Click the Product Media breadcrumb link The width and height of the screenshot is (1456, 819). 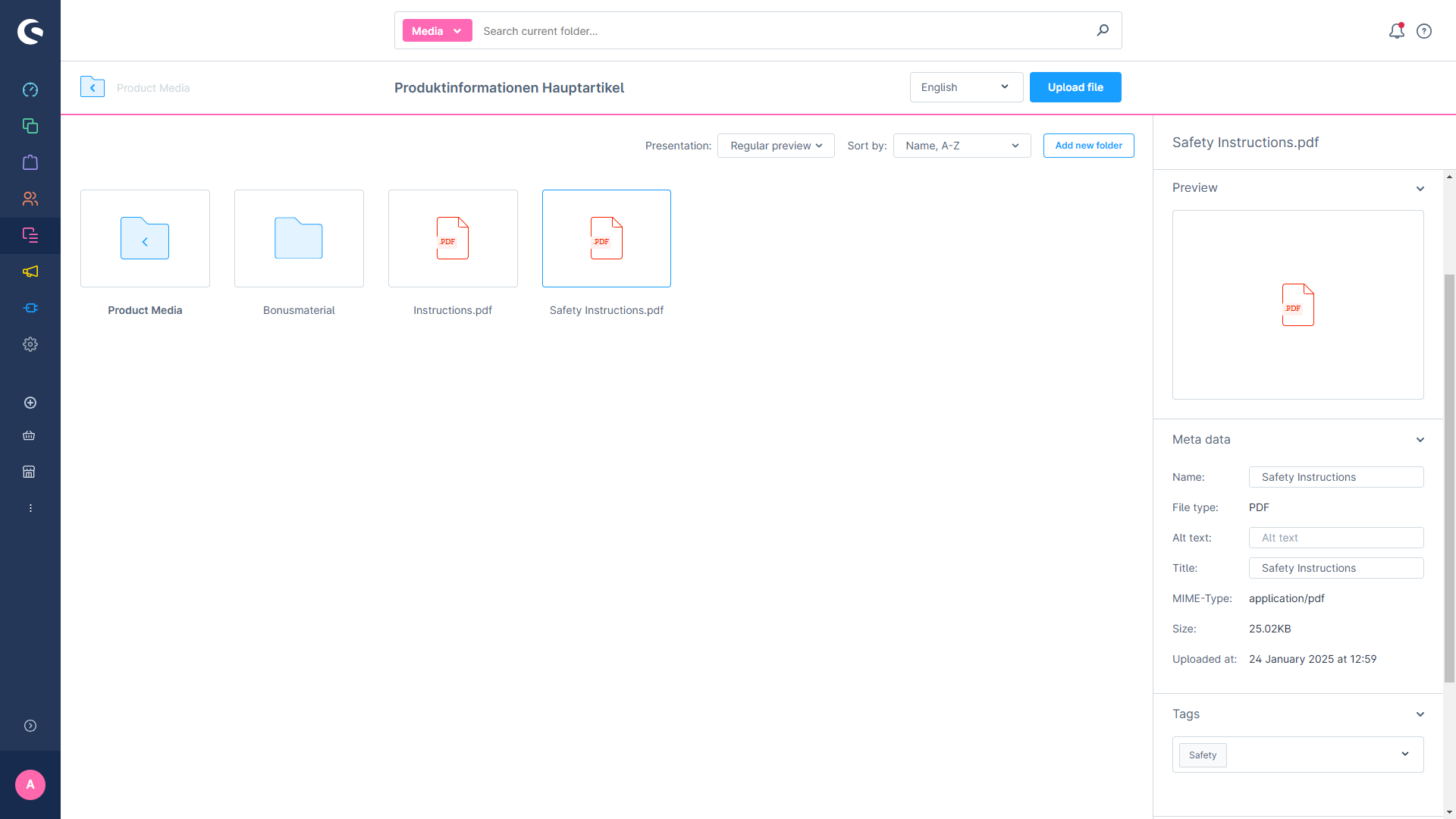pyautogui.click(x=153, y=88)
